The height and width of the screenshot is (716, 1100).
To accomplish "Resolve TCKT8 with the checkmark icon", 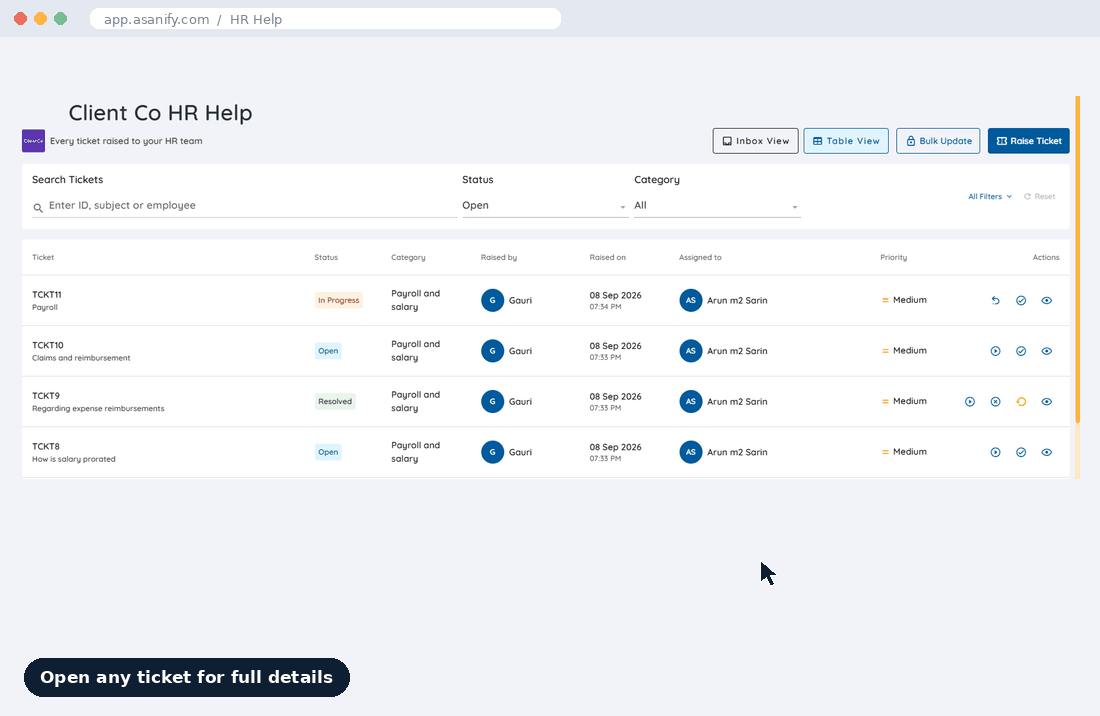I will click(x=1021, y=452).
